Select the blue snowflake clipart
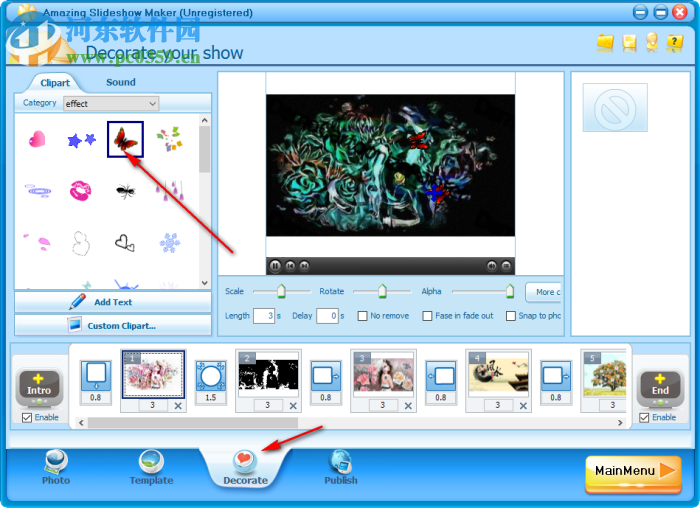 click(170, 243)
